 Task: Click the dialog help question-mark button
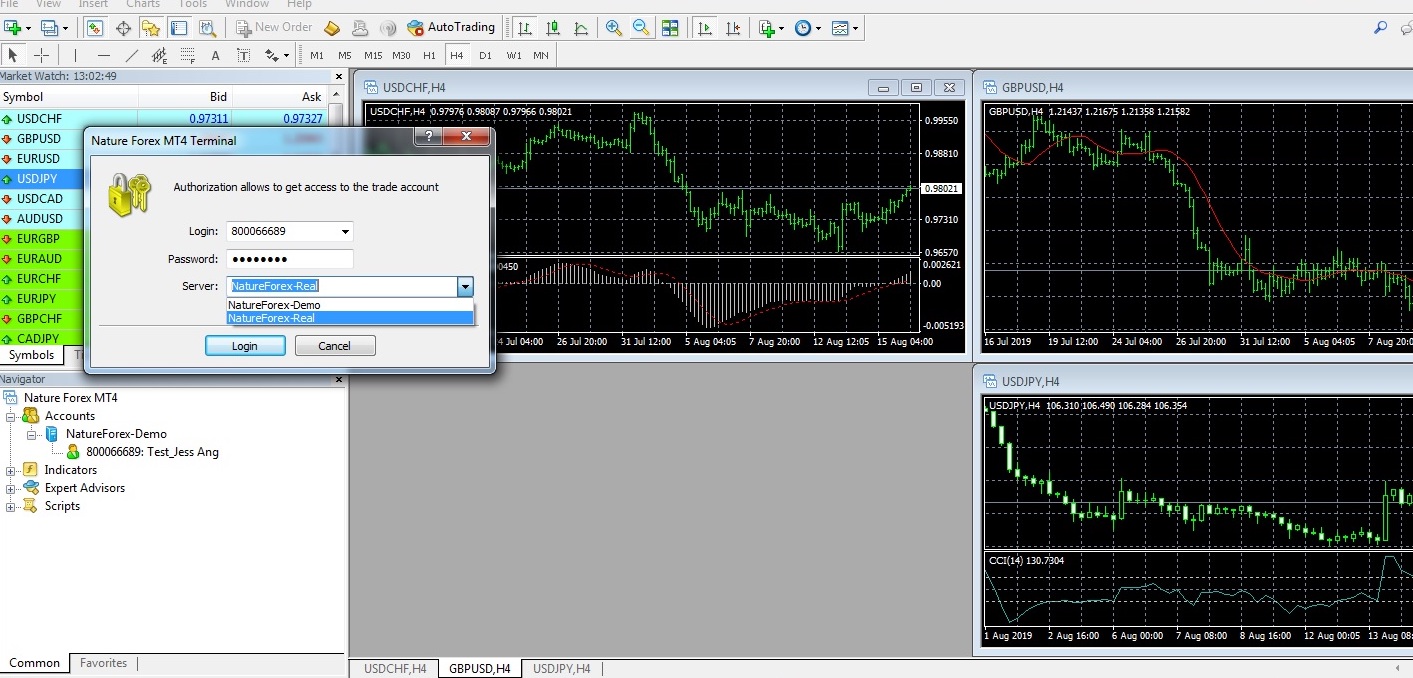click(428, 136)
